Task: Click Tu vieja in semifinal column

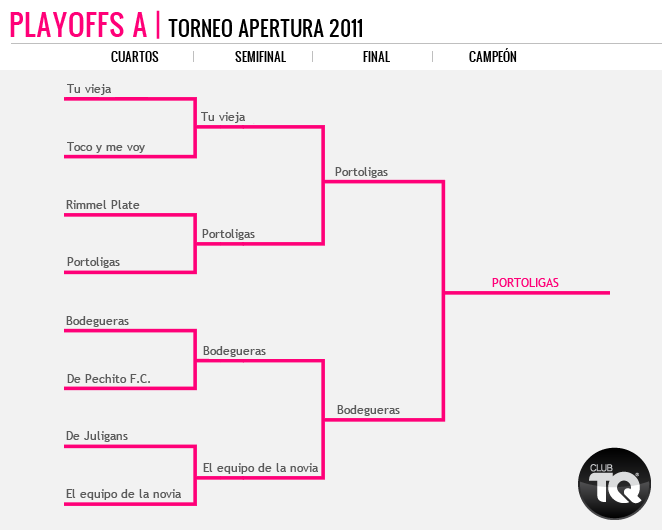Action: (x=223, y=117)
